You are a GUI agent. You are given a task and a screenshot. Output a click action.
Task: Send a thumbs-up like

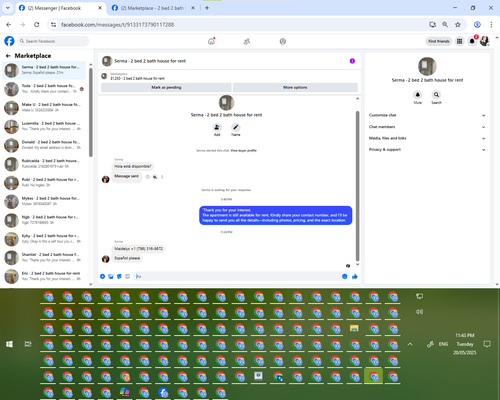[x=355, y=276]
